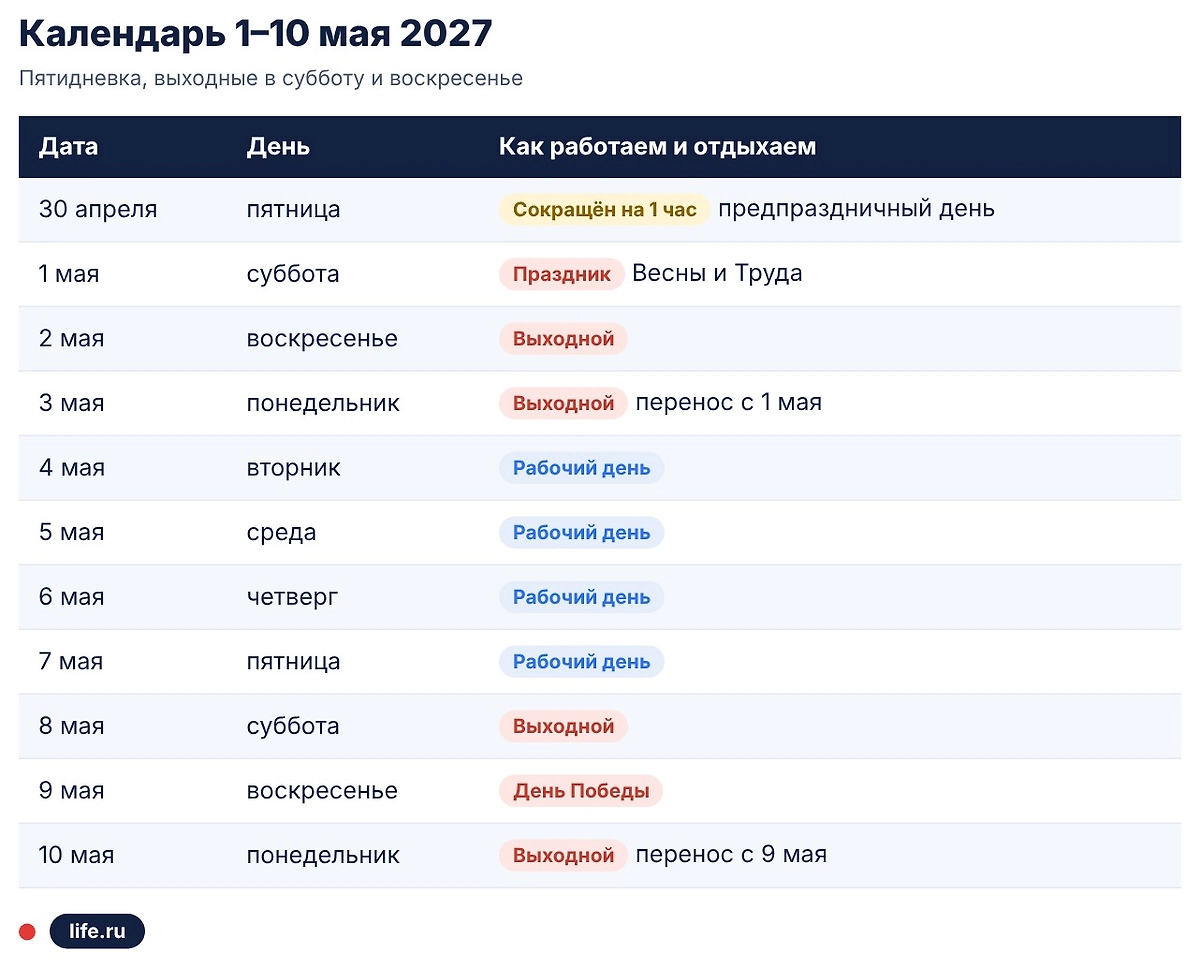The height and width of the screenshot is (968, 1200).
Task: Click the "Сокращён на 1 час" badge
Action: 605,210
